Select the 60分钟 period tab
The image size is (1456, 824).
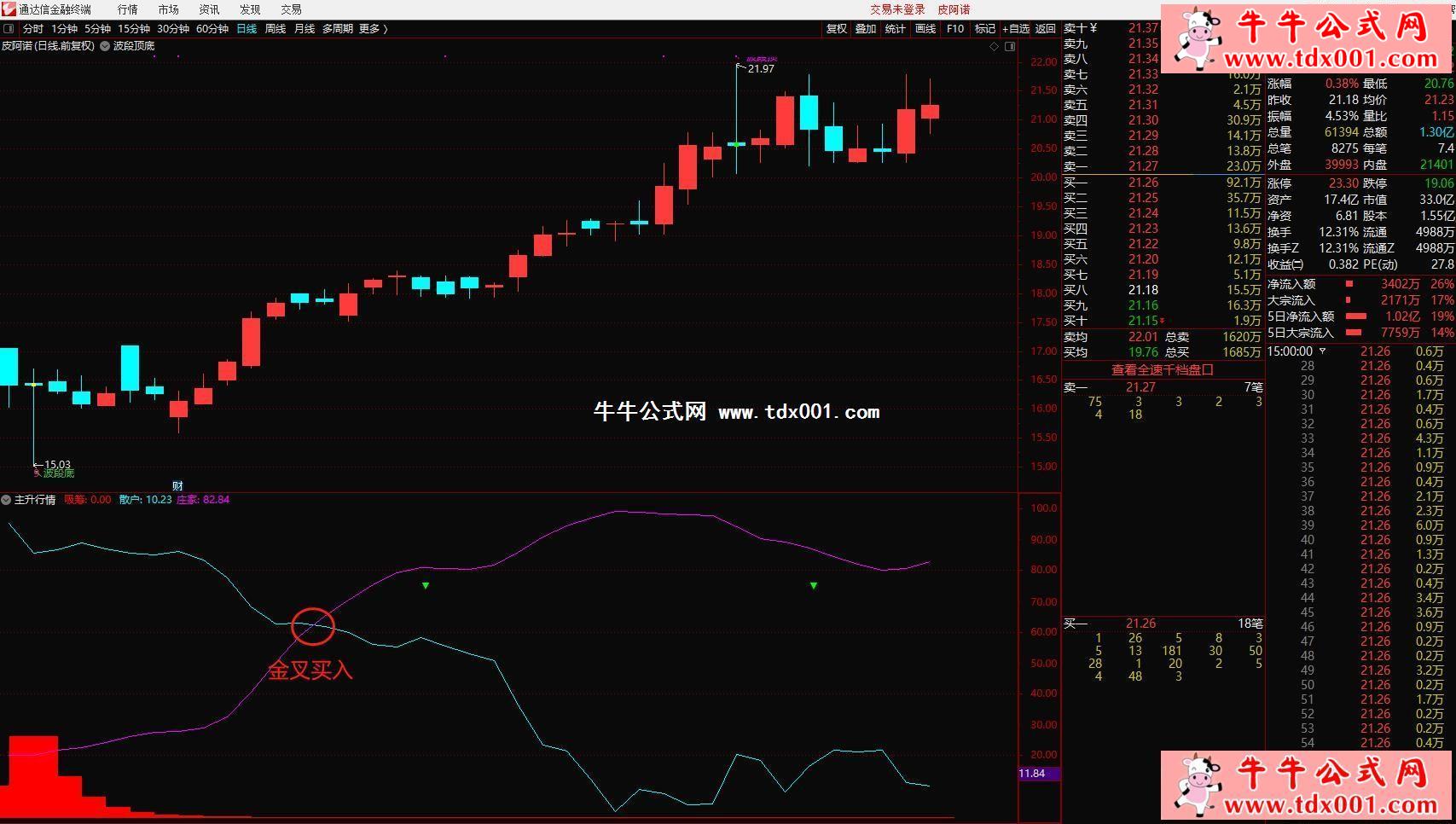[212, 29]
